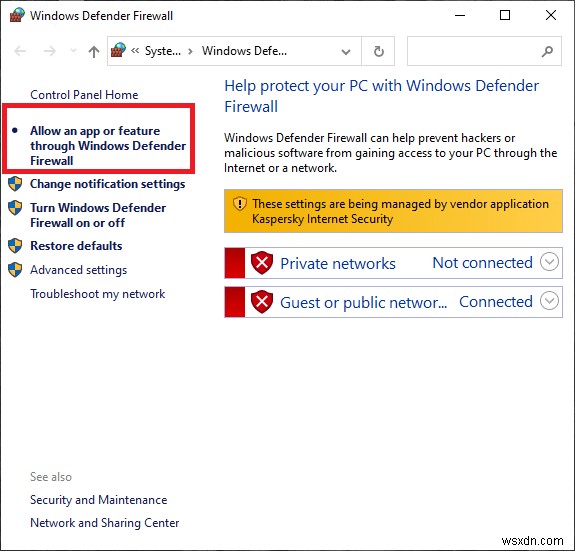This screenshot has height=551, width=575.
Task: Click the red shield icon on Private networks
Action: [x=262, y=263]
